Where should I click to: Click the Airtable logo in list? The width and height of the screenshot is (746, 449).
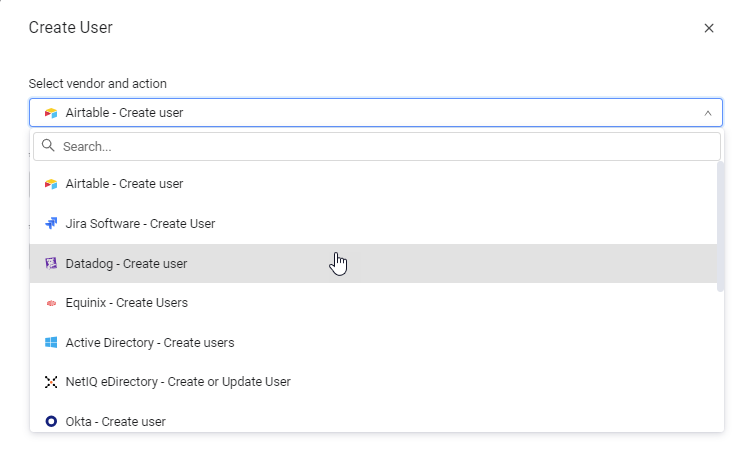51,184
